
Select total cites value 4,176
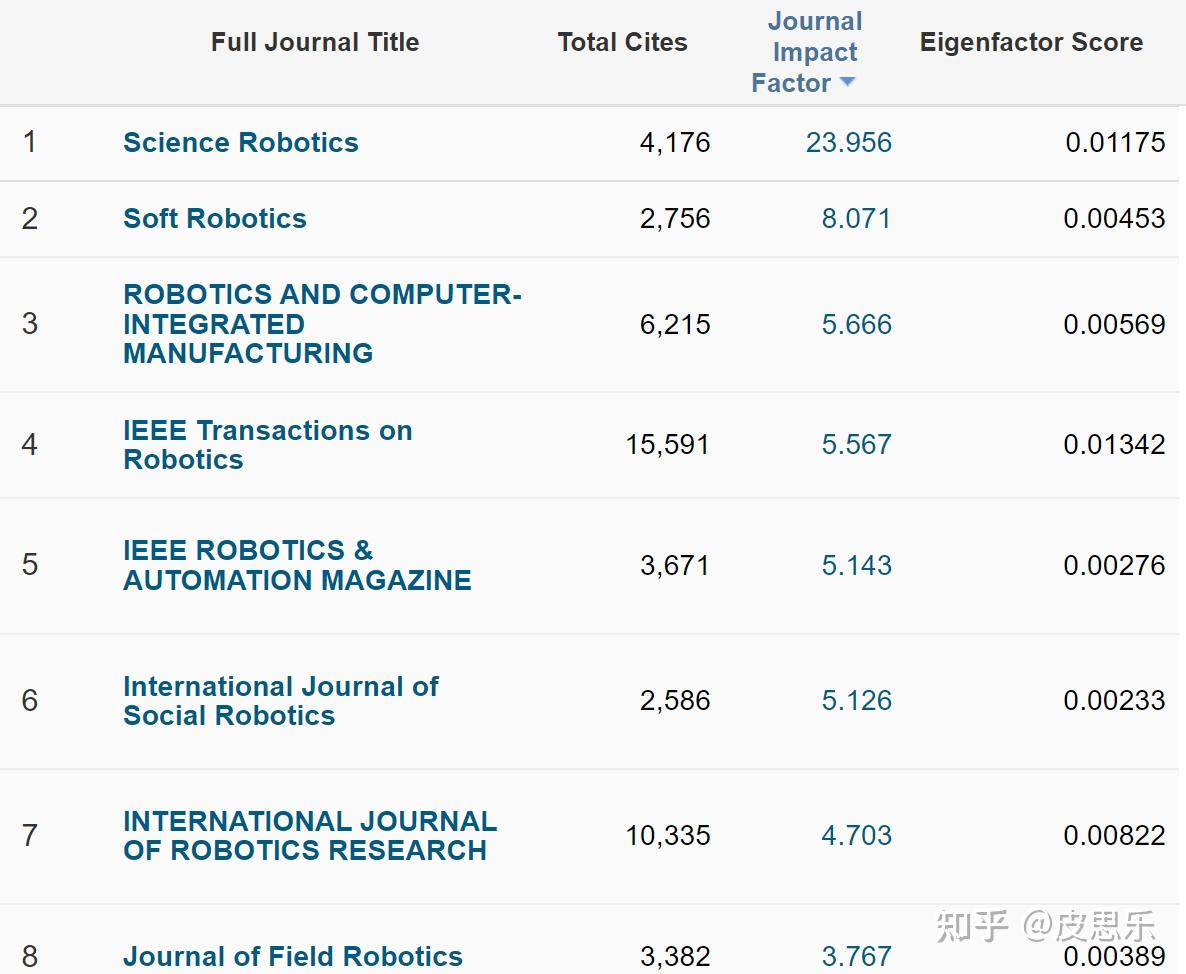(x=675, y=142)
